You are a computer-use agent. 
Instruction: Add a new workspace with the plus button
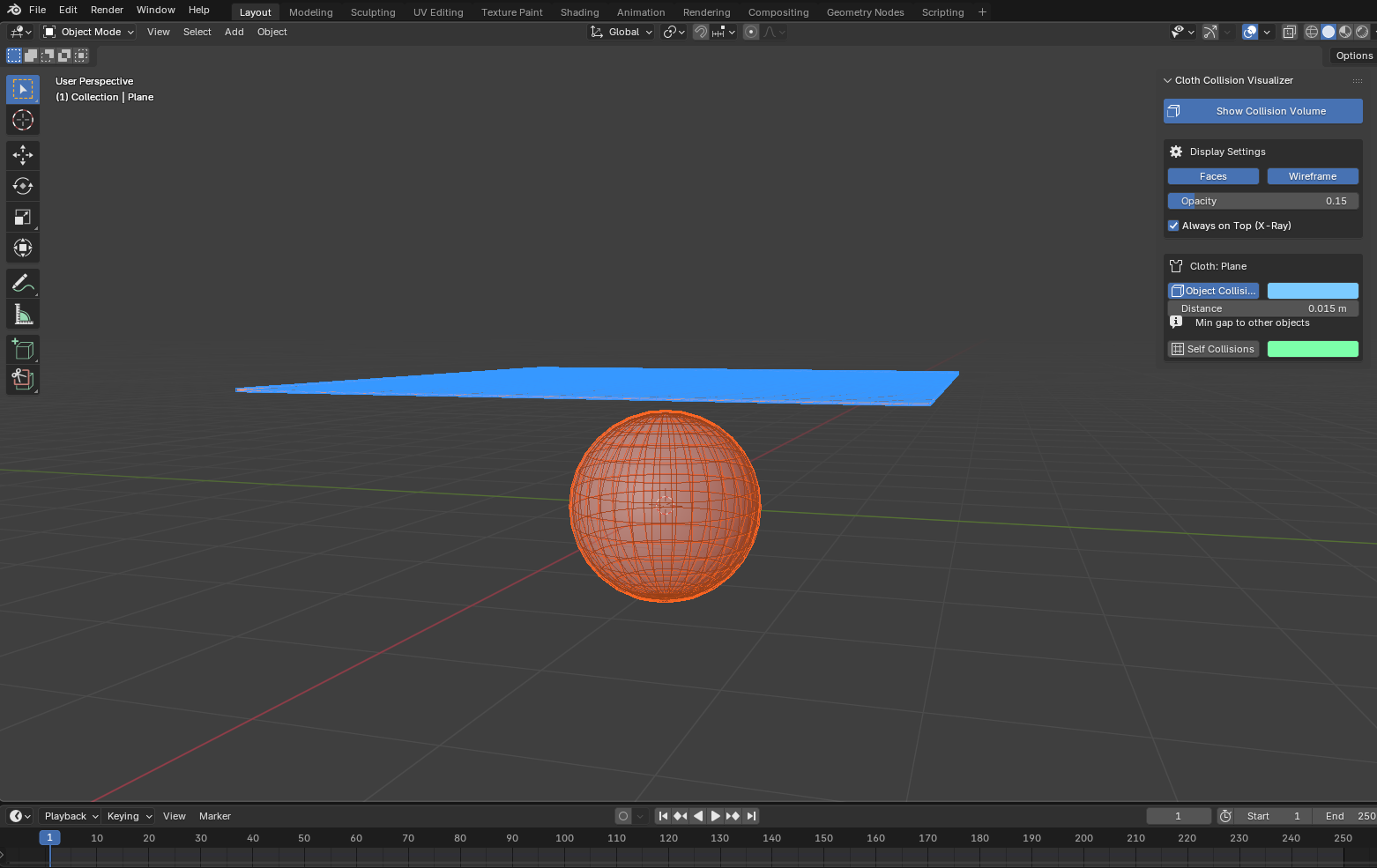point(982,12)
